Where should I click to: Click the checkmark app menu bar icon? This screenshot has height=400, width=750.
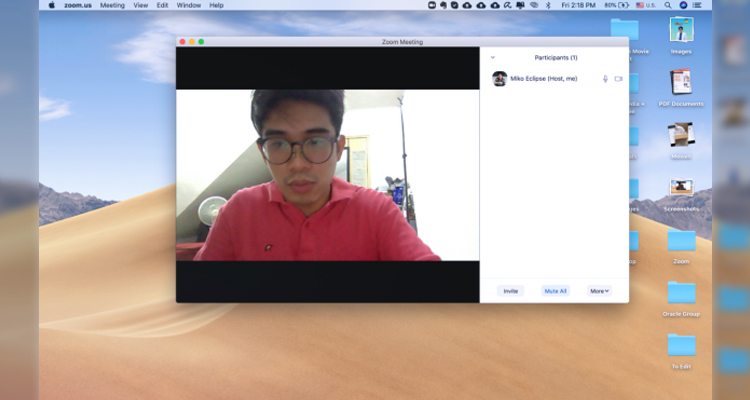(455, 5)
